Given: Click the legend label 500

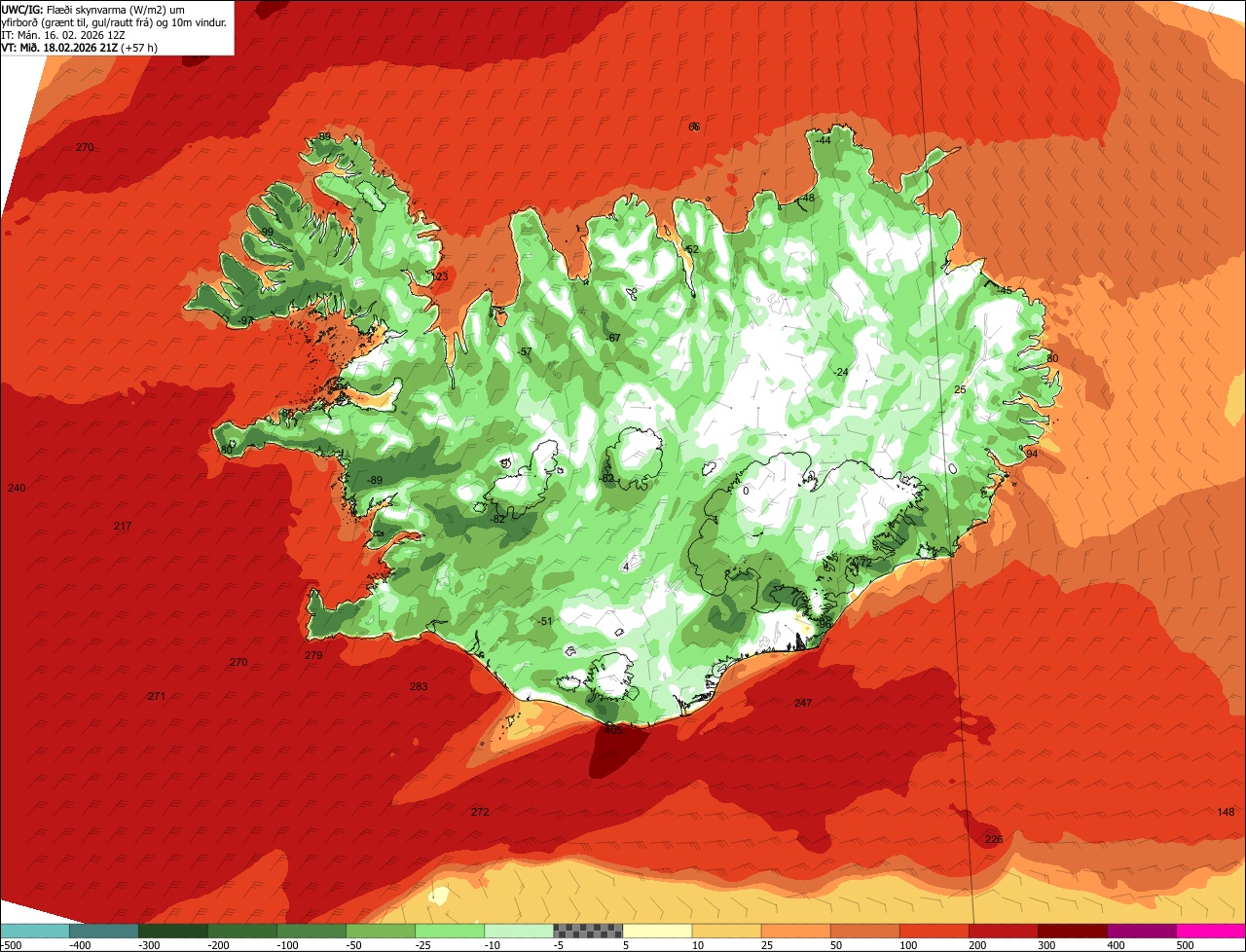Looking at the screenshot, I should point(1185,945).
